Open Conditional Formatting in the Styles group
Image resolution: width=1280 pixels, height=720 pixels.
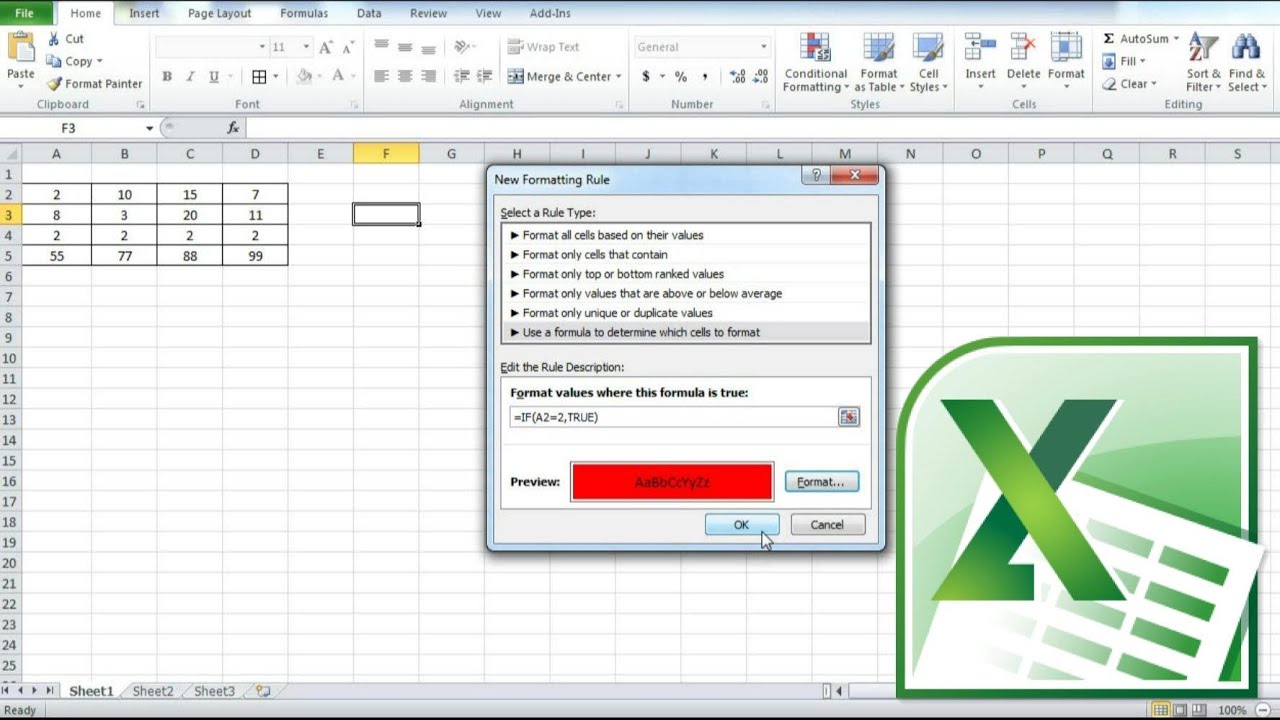point(816,63)
